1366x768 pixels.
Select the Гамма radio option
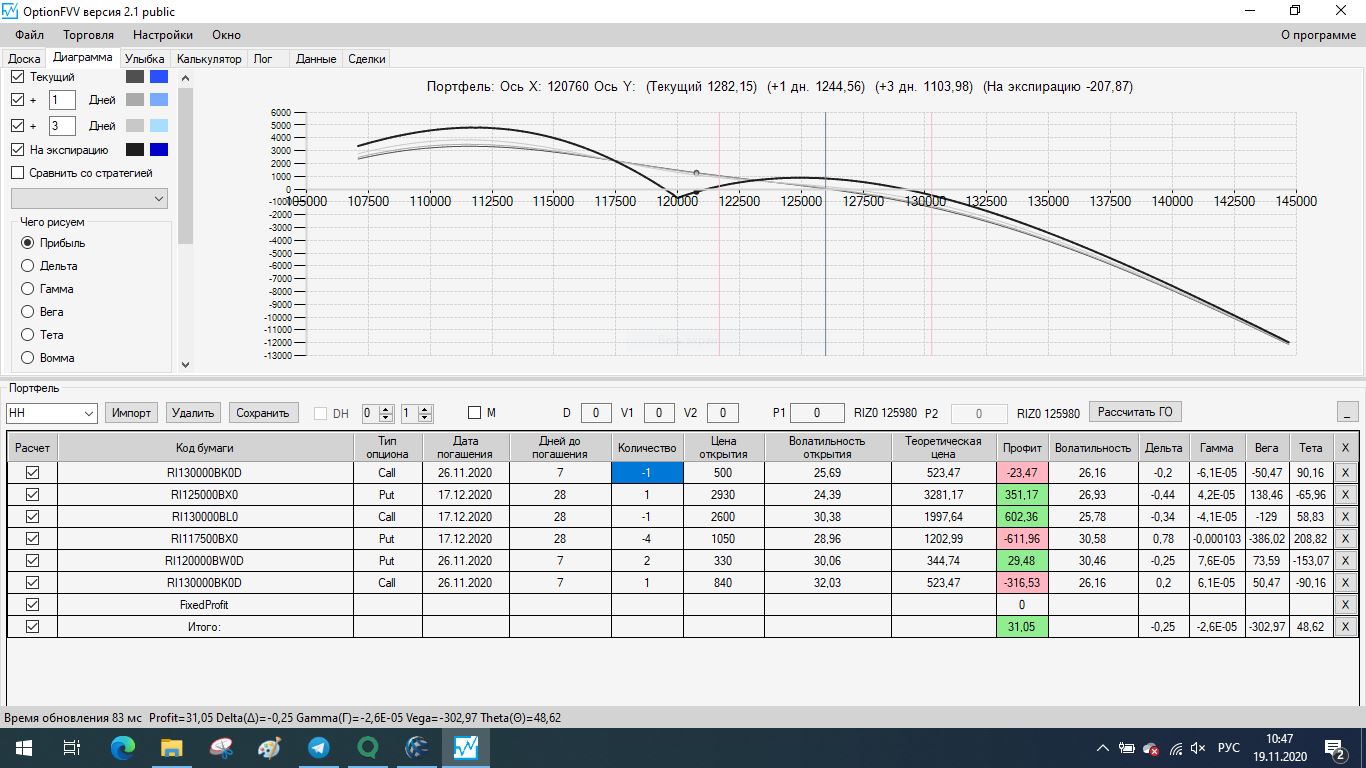coord(28,289)
